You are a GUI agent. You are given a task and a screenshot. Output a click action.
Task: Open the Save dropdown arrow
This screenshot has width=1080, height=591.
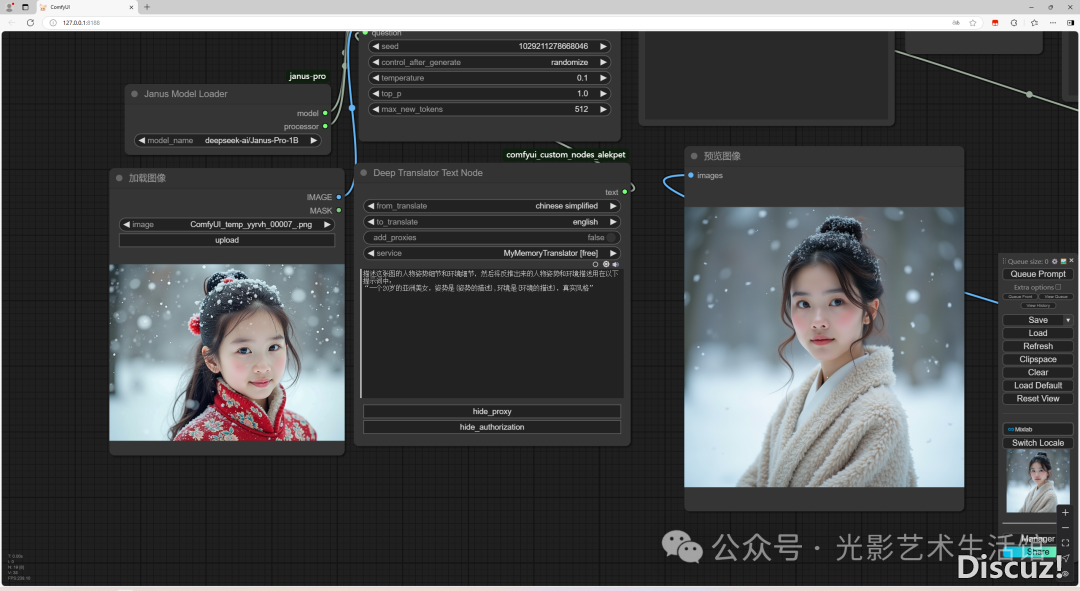pos(1068,320)
